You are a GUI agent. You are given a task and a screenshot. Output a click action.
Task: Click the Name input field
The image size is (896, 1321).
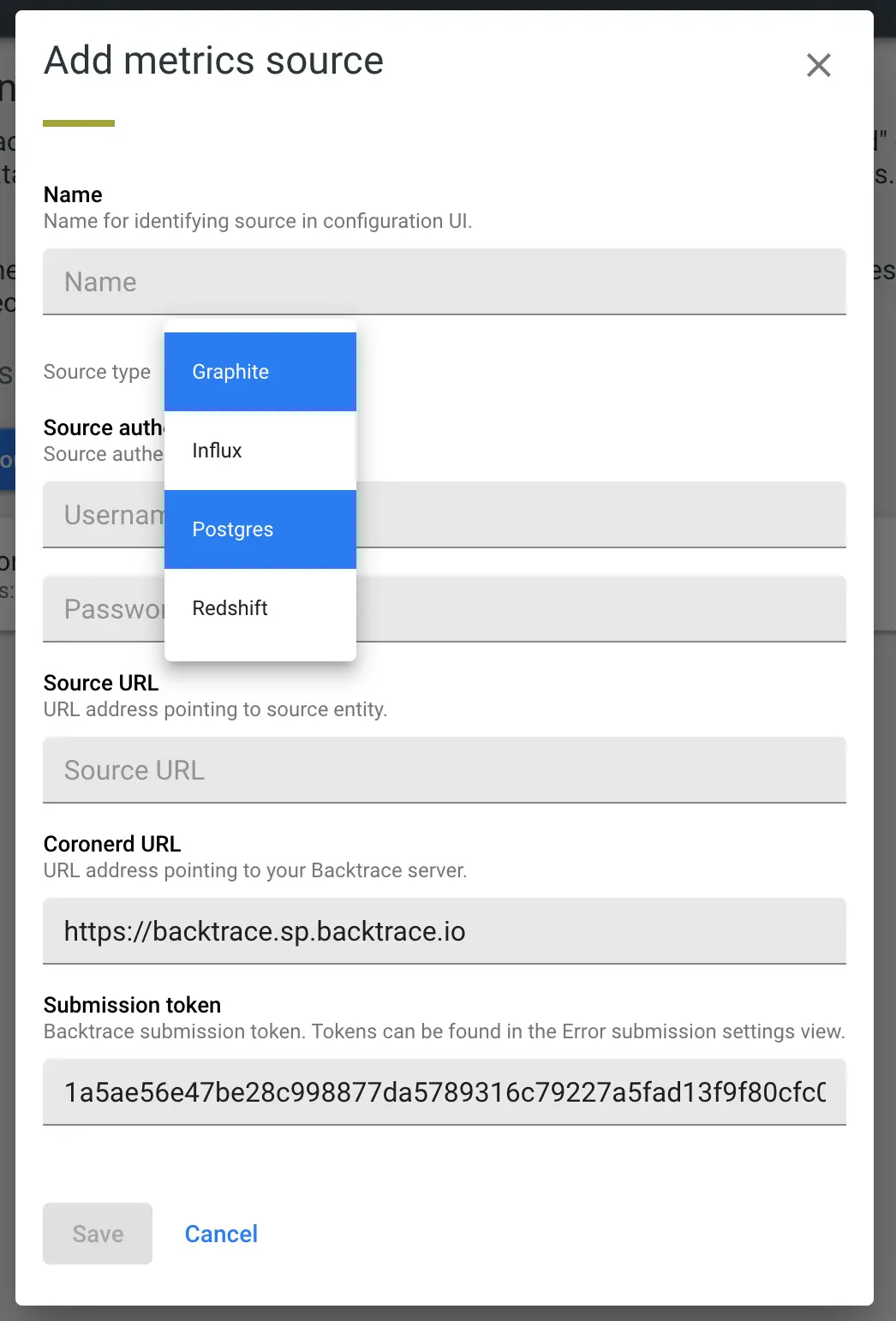444,282
